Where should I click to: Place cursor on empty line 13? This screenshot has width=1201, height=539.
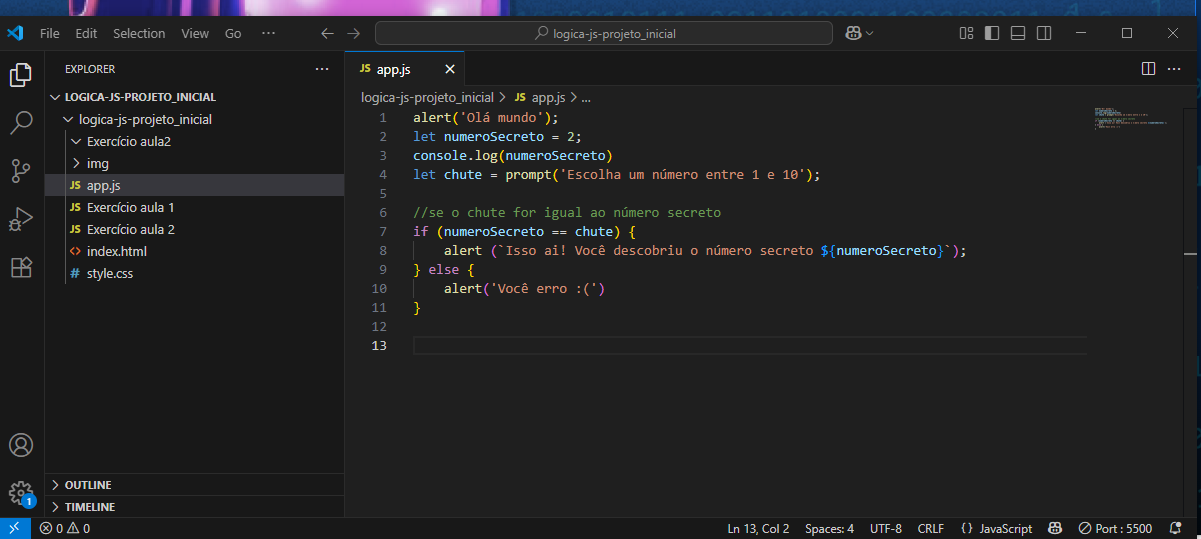[749, 346]
